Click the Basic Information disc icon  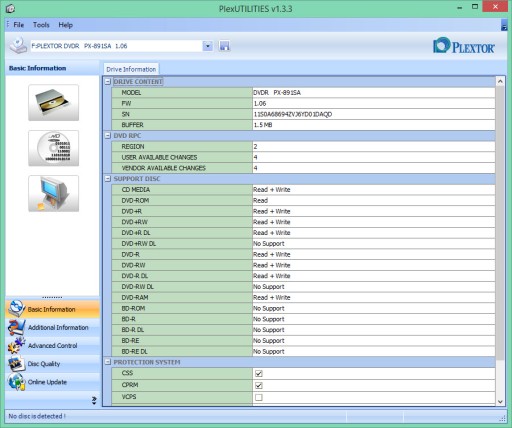click(x=16, y=308)
